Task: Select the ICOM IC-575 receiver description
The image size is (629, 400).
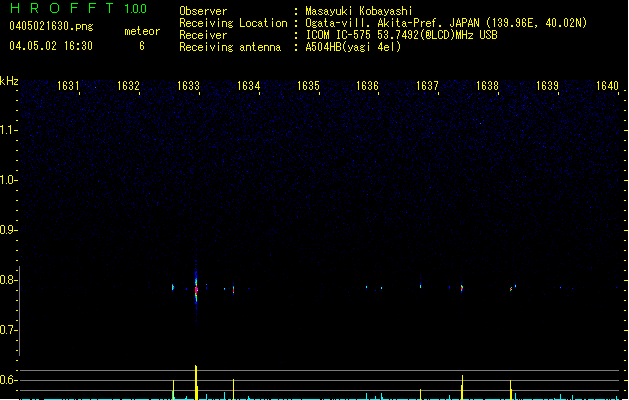Action: pos(401,35)
